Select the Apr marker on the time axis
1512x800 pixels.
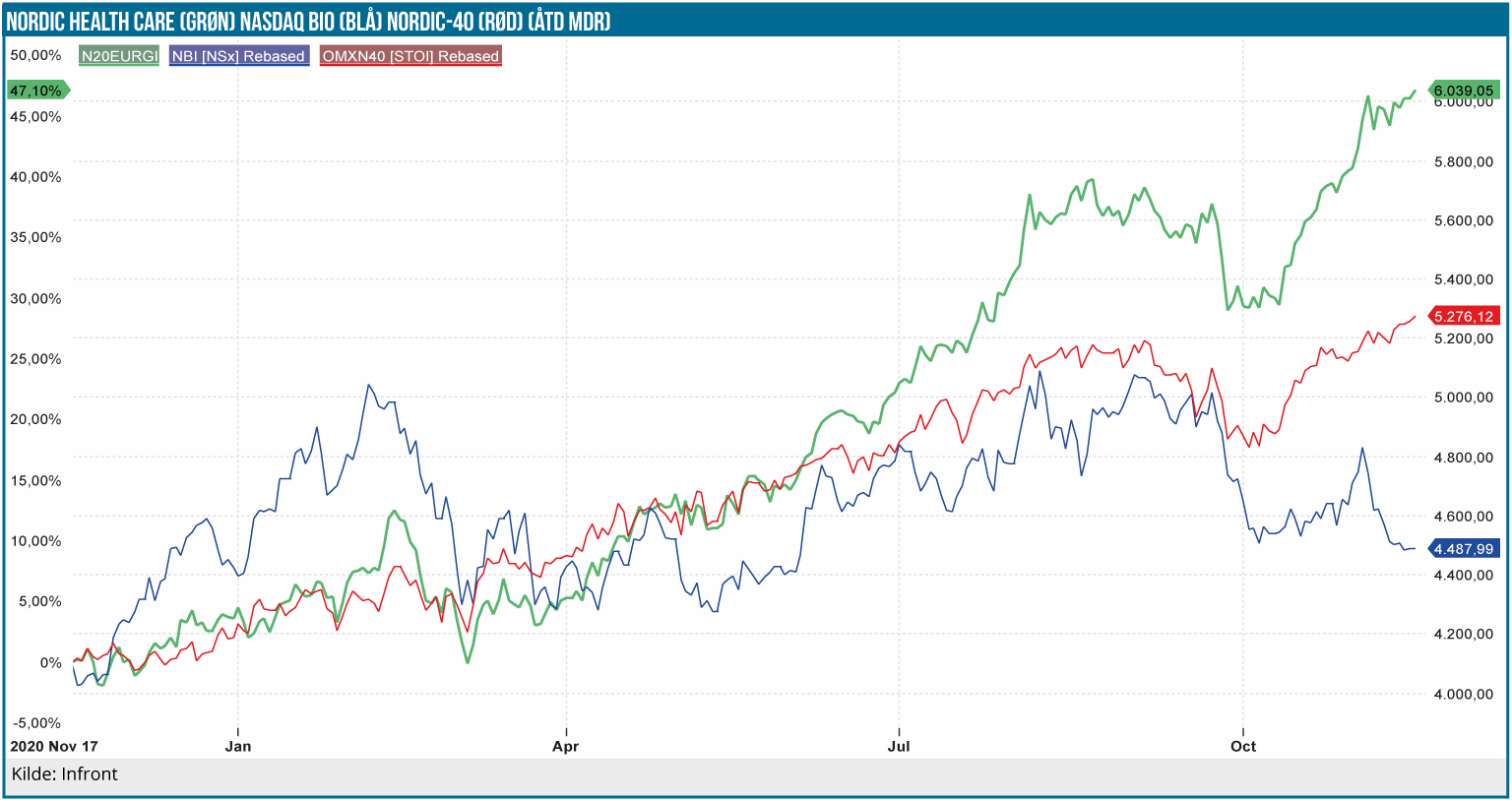point(566,746)
